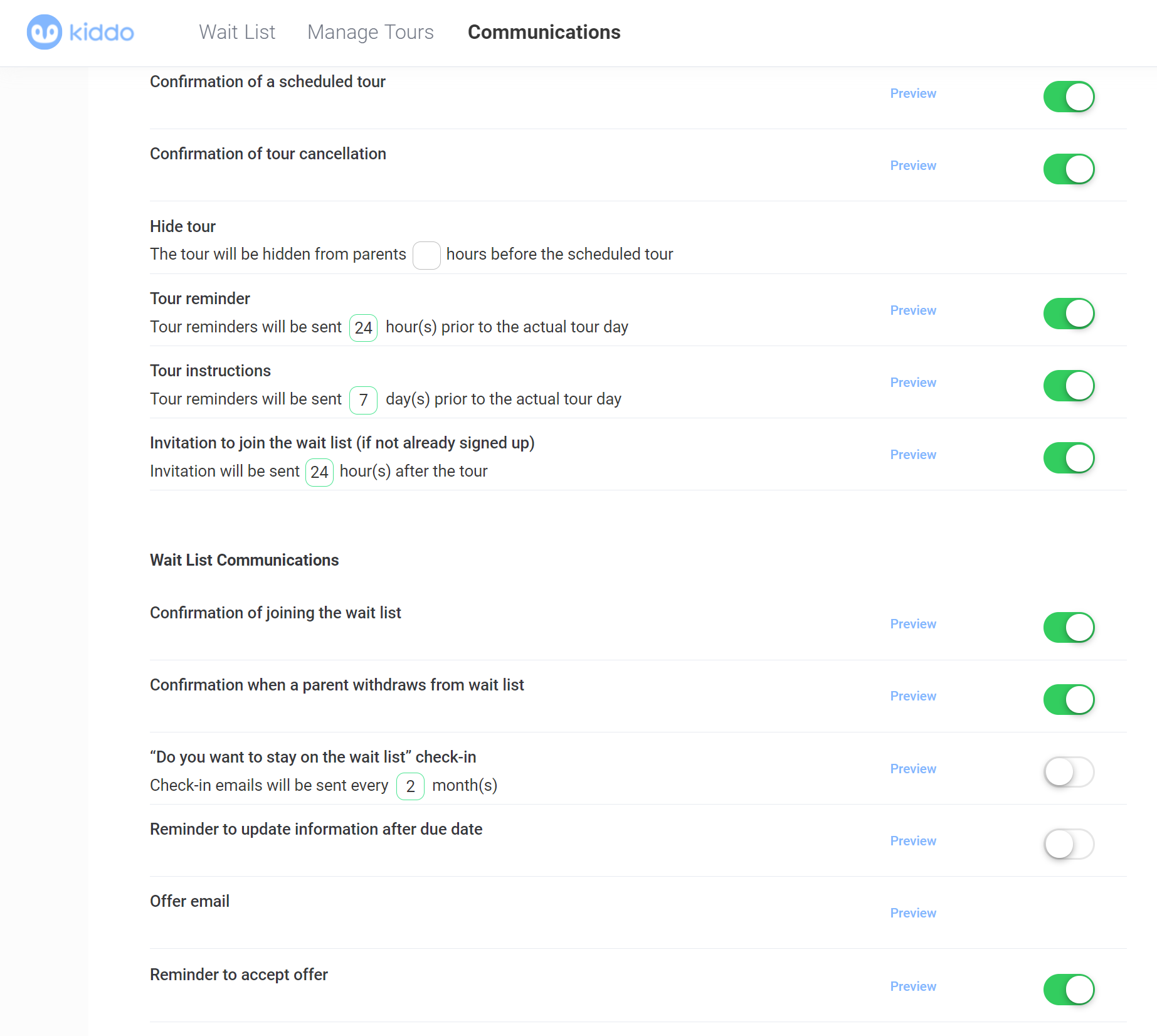Edit the Tour instructions days field
The image size is (1157, 1036).
[363, 400]
